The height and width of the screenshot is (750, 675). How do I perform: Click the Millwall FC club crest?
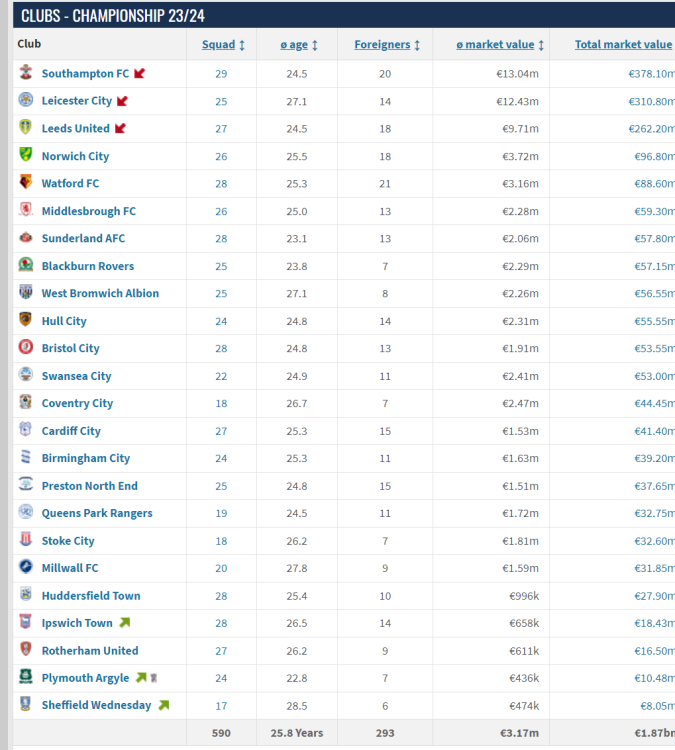point(26,567)
